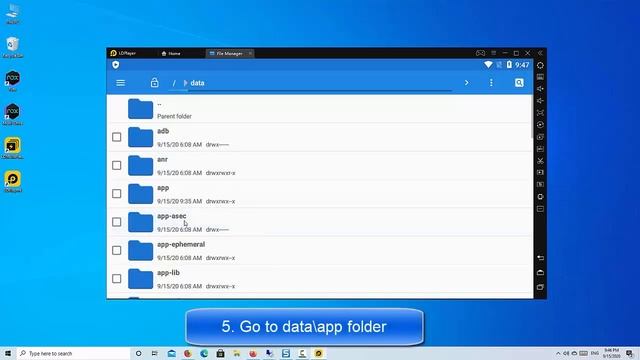The image size is (640, 360).
Task: Open Task View on taskbar
Action: click(x=155, y=353)
